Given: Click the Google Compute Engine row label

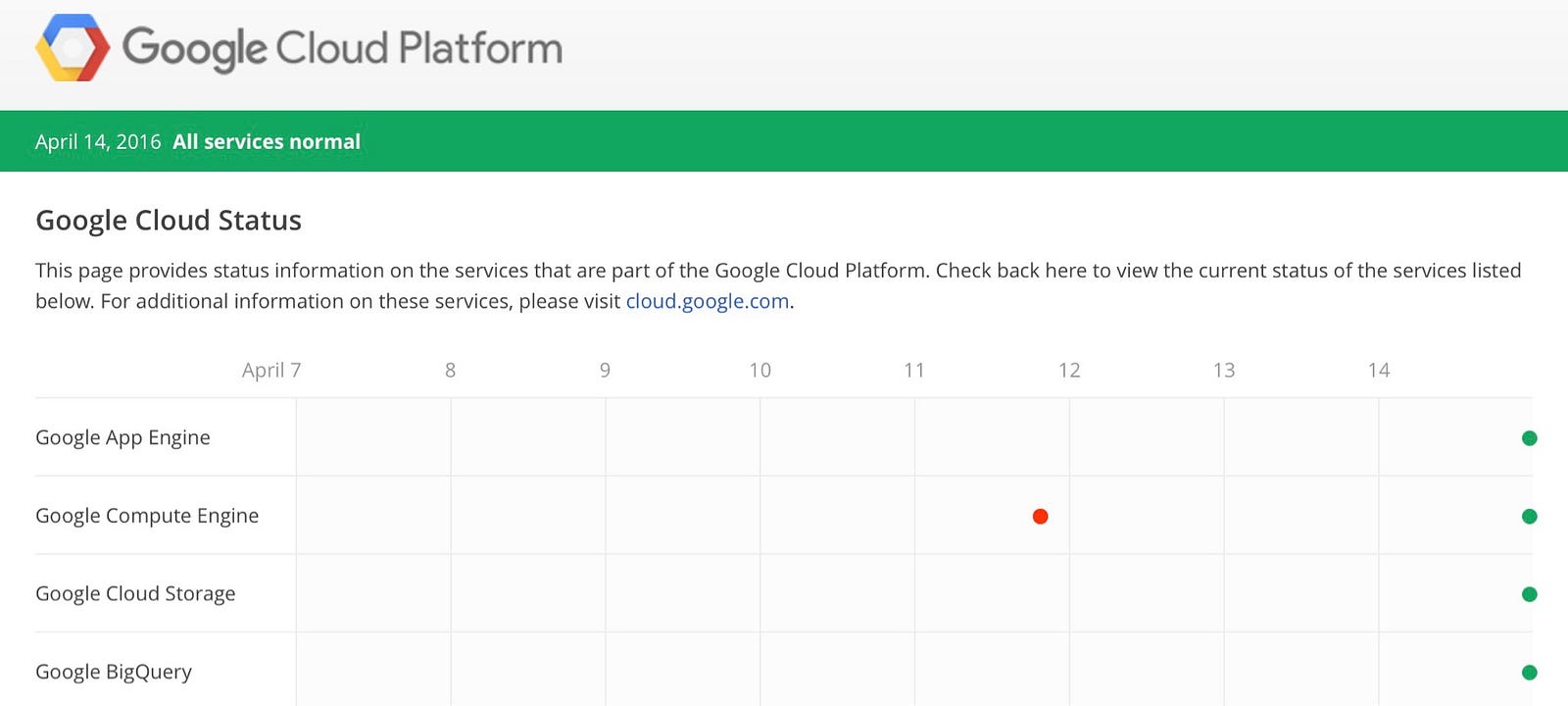Looking at the screenshot, I should pos(147,517).
